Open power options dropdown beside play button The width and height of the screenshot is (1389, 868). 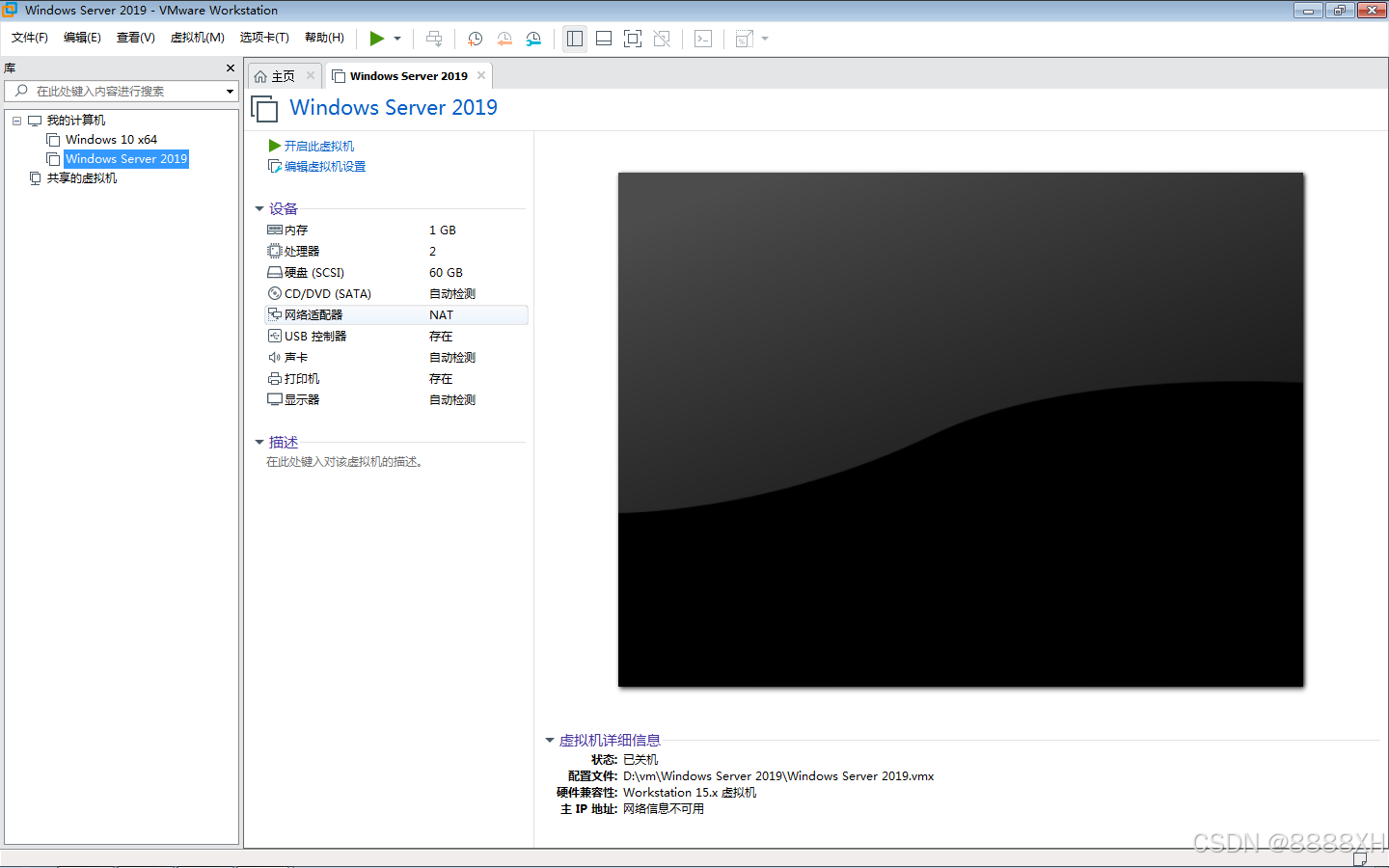click(397, 39)
